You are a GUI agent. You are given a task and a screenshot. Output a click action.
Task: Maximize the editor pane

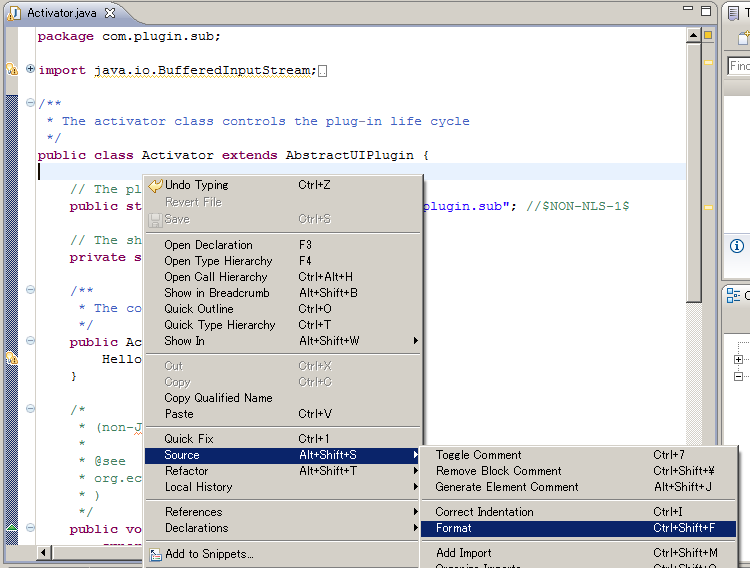706,11
